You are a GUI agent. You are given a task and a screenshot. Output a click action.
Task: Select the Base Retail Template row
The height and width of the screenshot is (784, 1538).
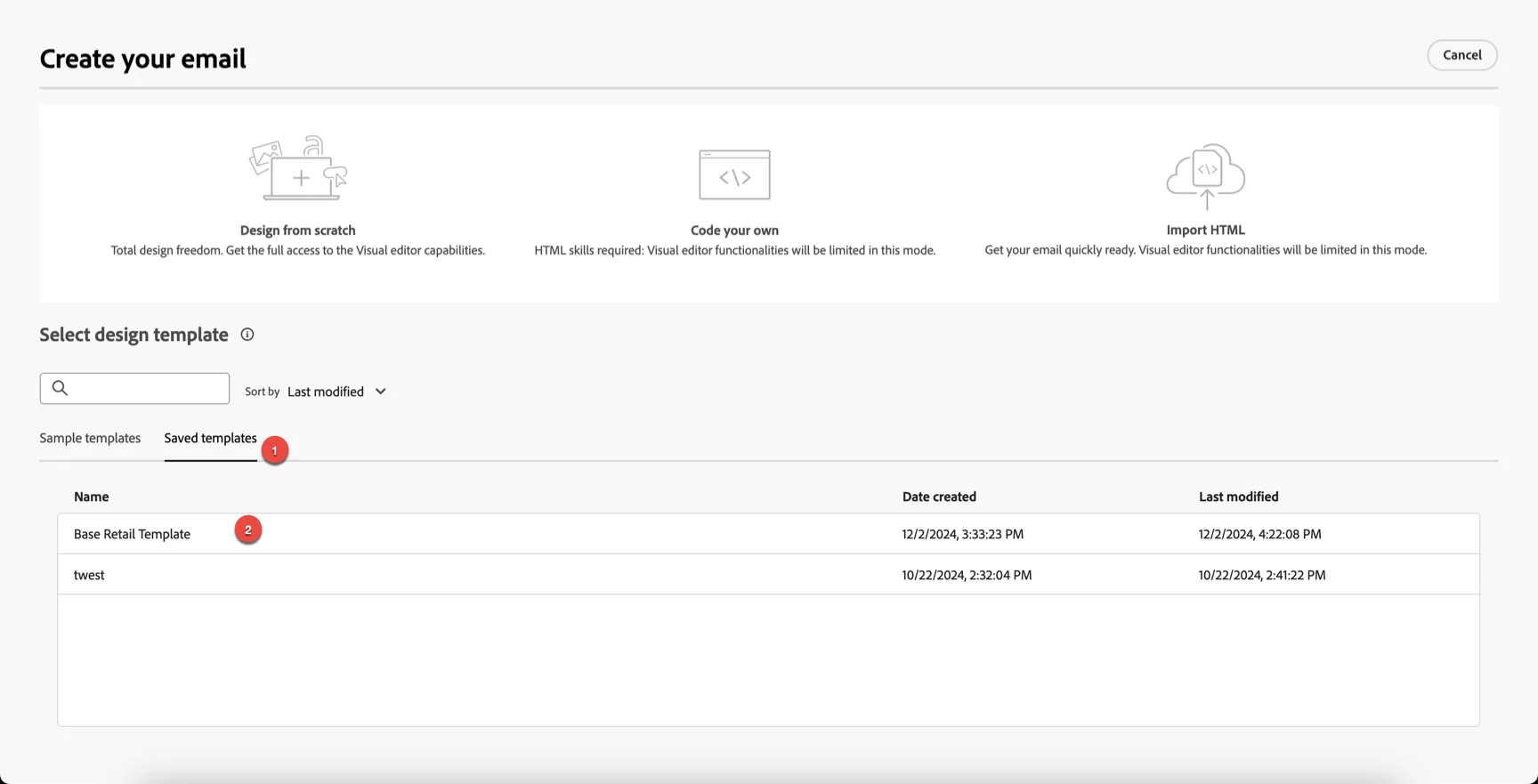pos(768,534)
